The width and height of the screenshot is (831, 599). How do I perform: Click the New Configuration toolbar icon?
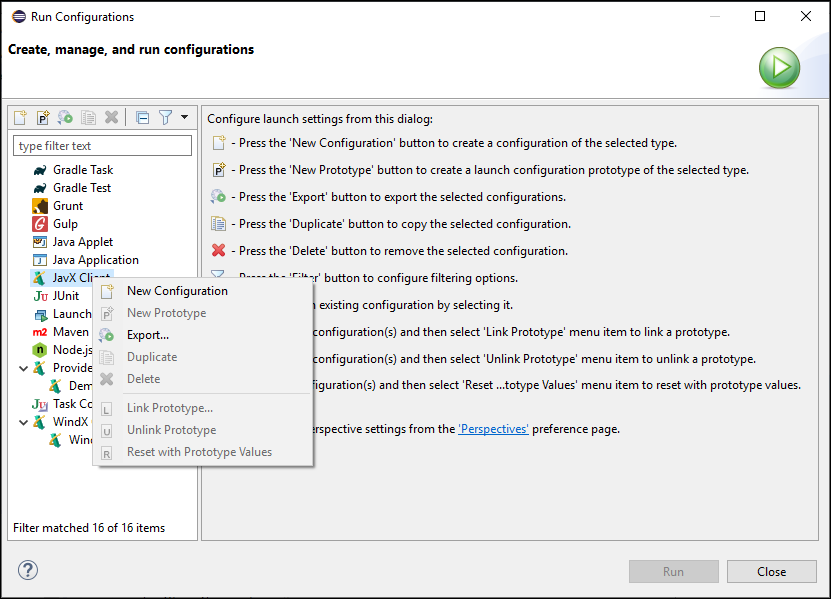tap(20, 117)
